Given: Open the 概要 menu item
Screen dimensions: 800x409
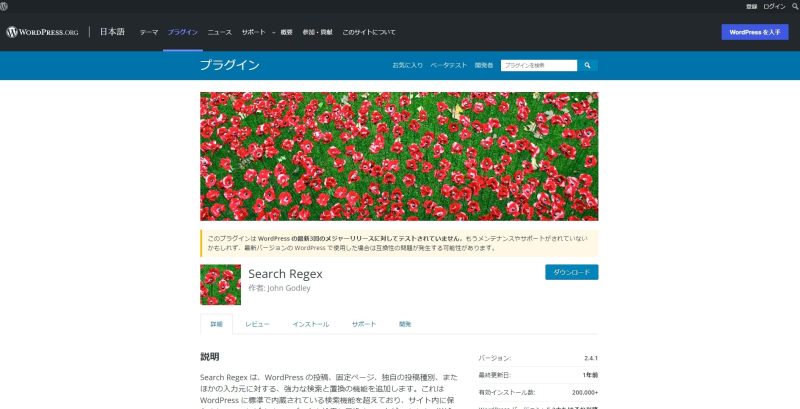Looking at the screenshot, I should click(286, 32).
